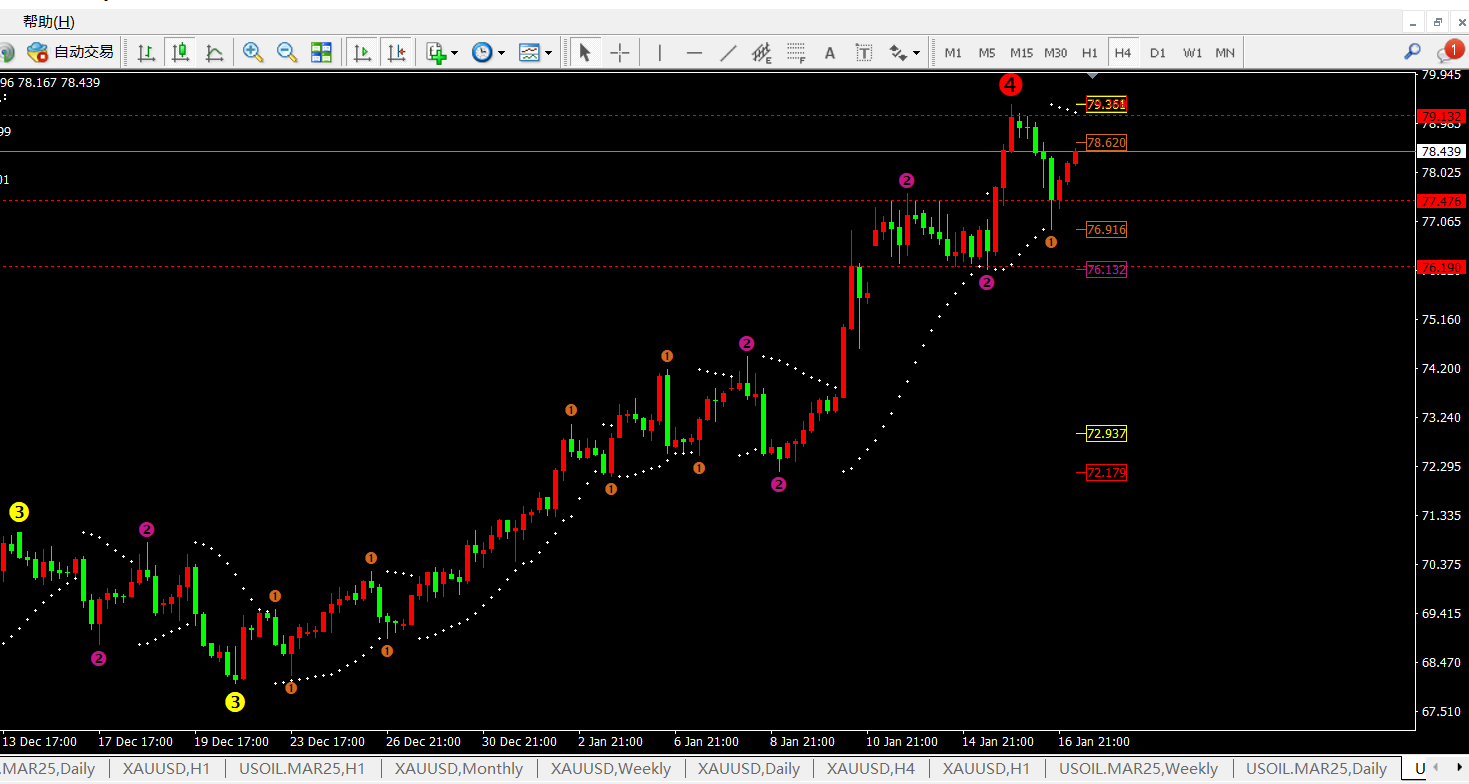Select the 76.916 price label
This screenshot has height=784, width=1469.
(x=1106, y=230)
